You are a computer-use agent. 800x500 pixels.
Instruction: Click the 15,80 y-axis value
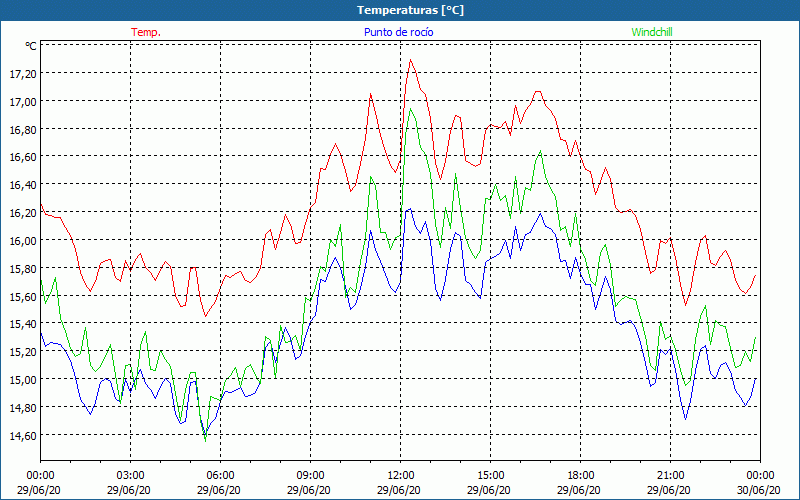click(x=23, y=268)
